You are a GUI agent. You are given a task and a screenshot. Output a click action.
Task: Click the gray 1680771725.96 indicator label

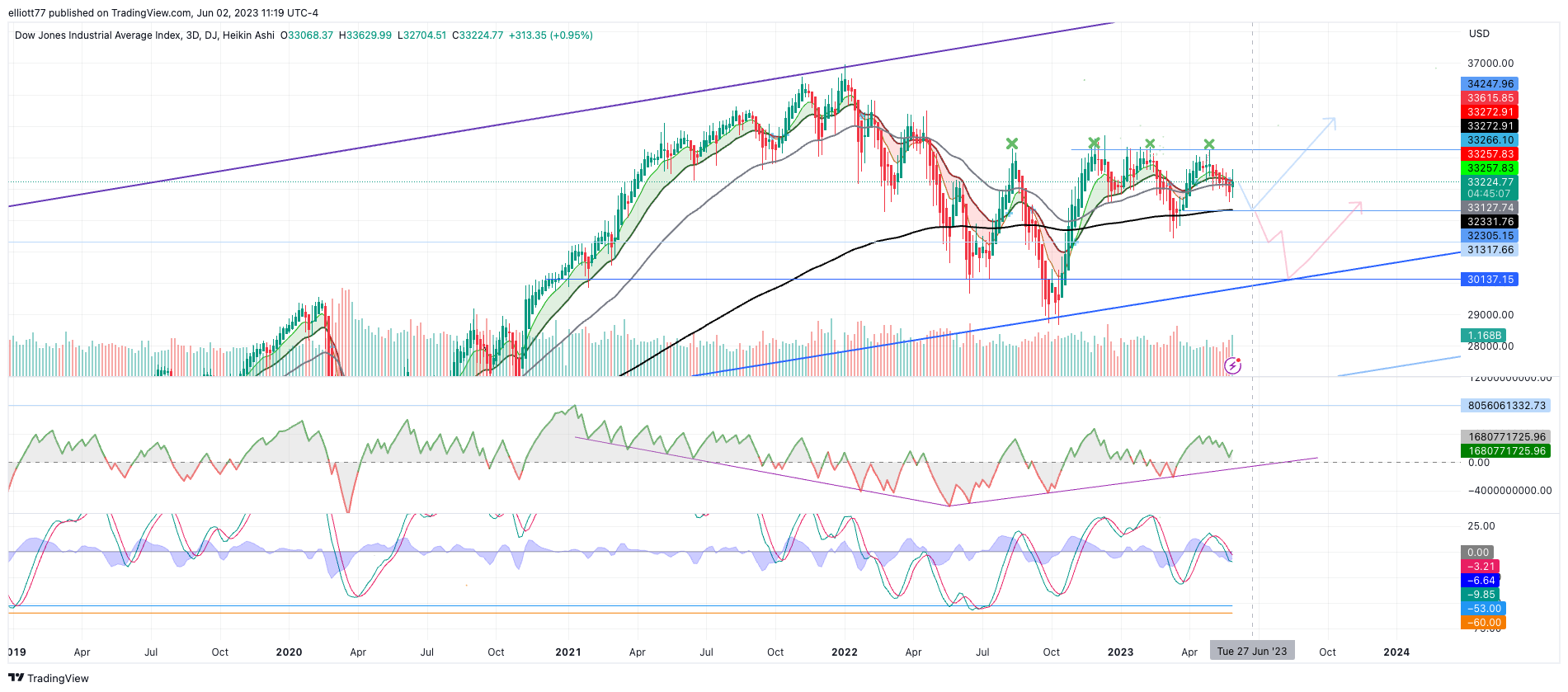coord(1505,437)
